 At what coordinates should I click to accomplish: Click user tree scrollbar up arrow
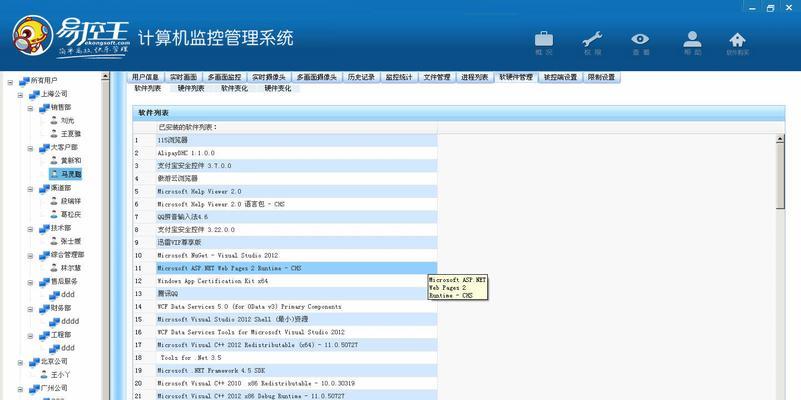[105, 76]
